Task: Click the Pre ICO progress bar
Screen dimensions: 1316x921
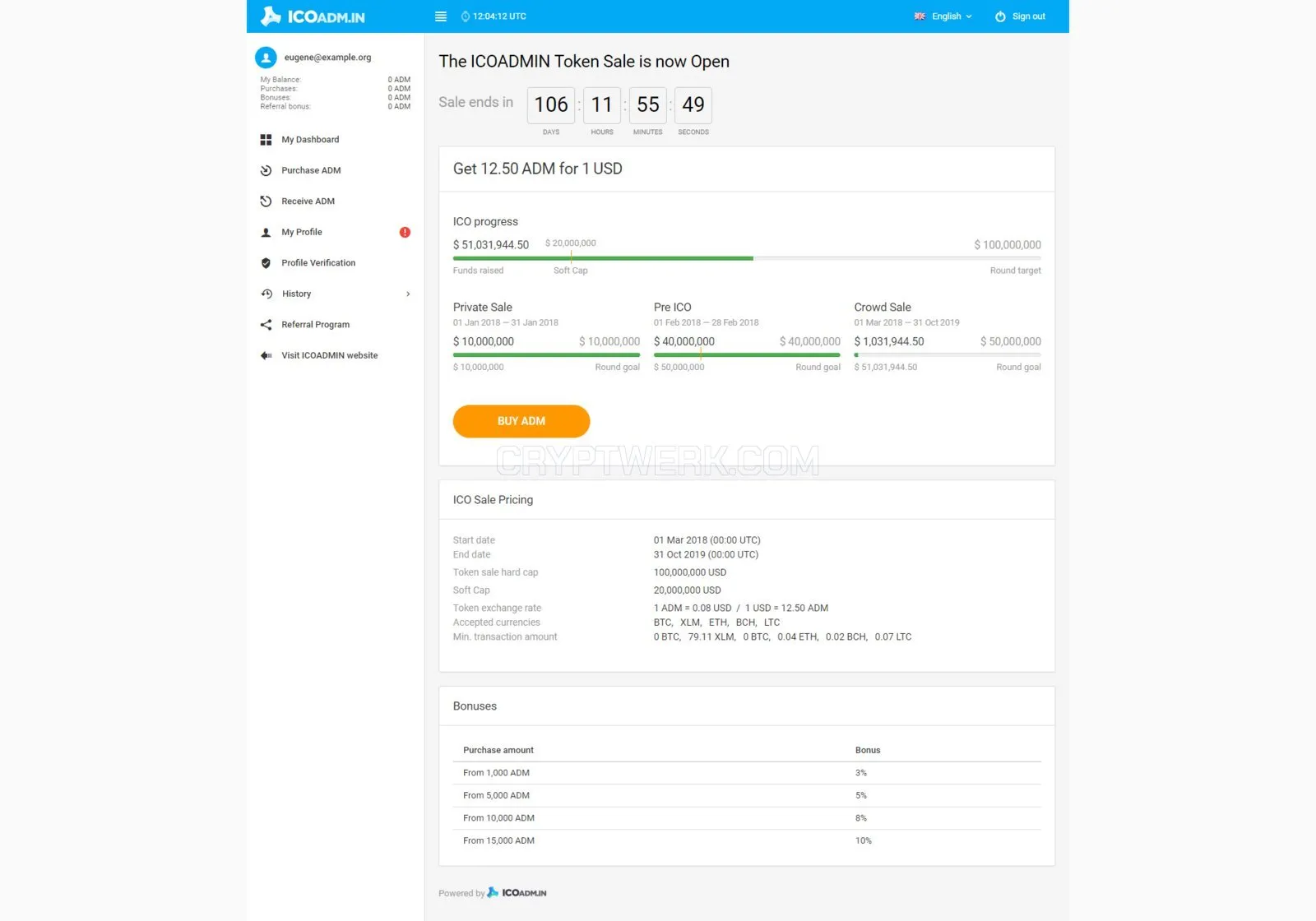Action: 747,355
